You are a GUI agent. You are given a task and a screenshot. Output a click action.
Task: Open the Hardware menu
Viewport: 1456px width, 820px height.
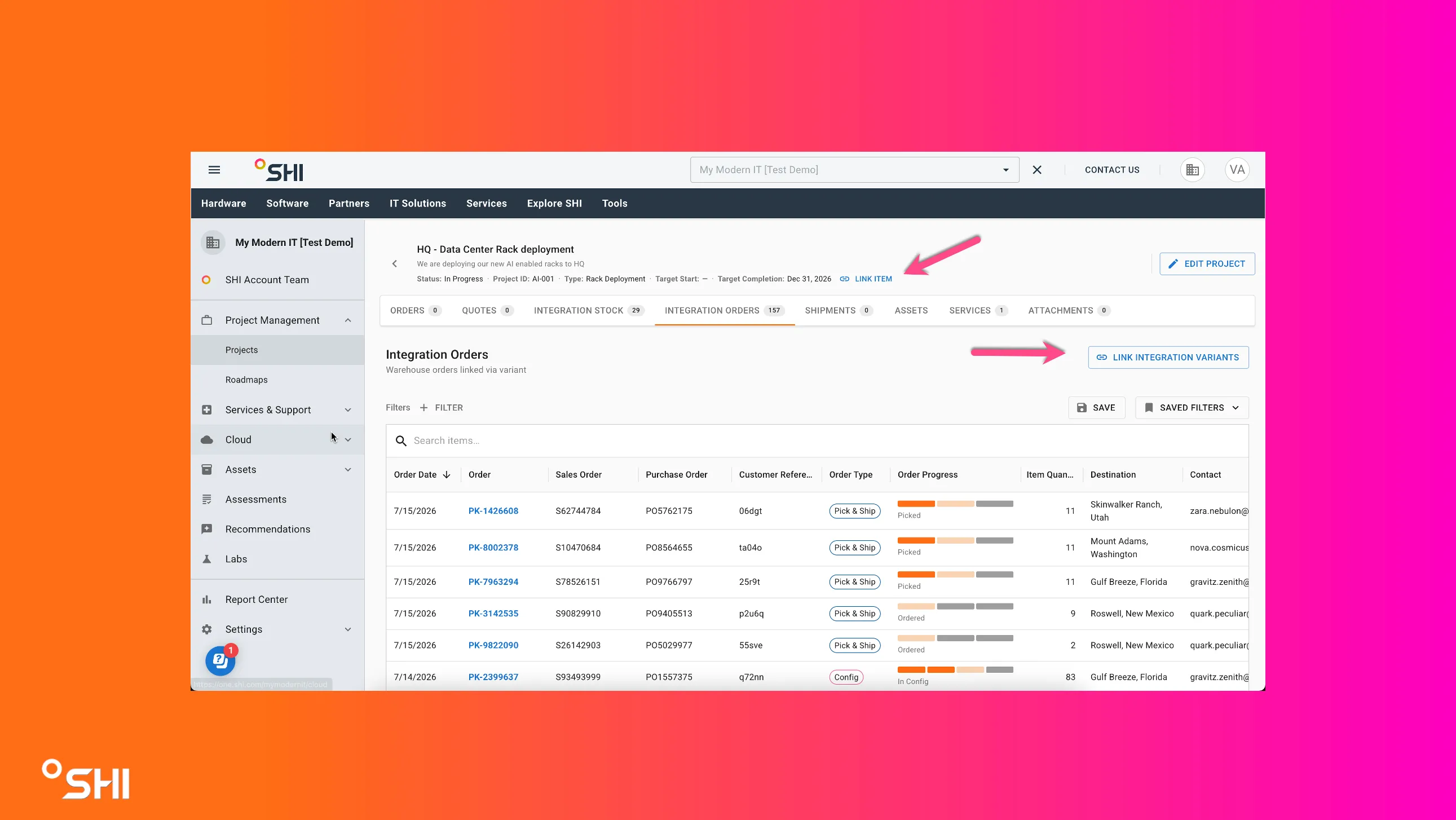tap(223, 204)
